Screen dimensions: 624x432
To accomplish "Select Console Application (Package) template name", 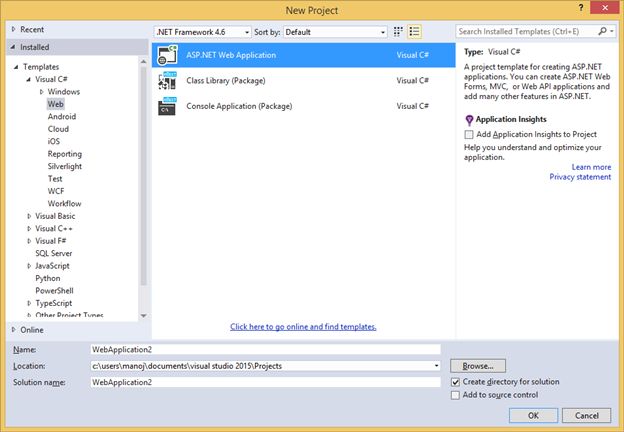I will click(x=239, y=106).
